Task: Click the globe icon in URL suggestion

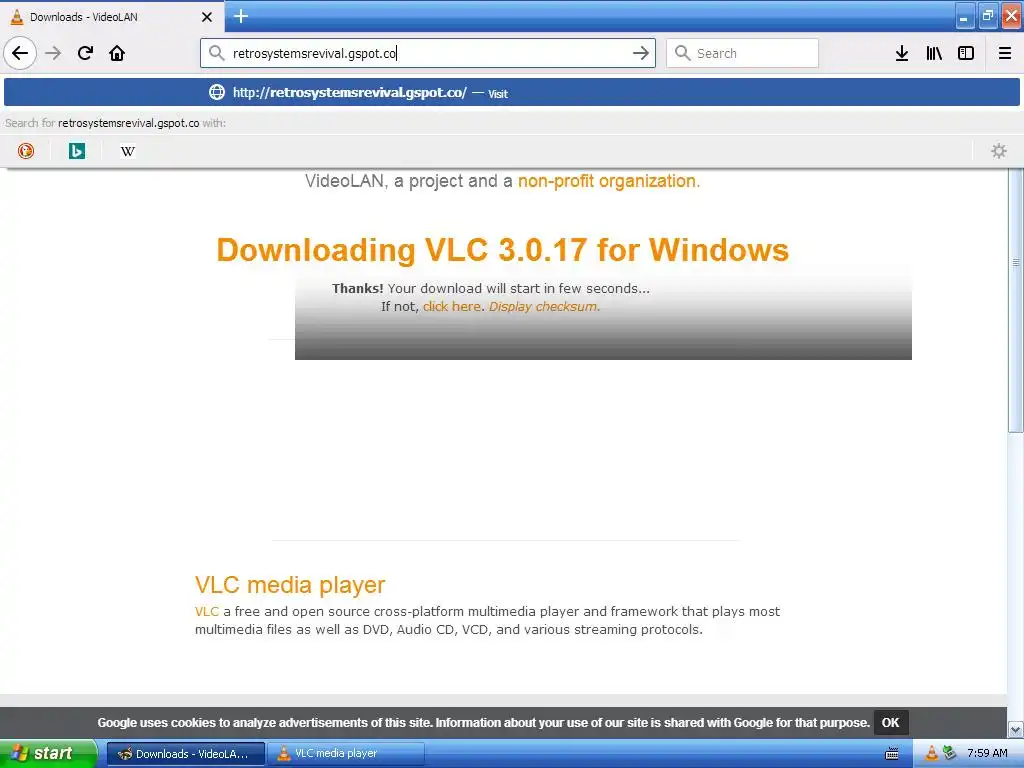Action: coord(217,92)
